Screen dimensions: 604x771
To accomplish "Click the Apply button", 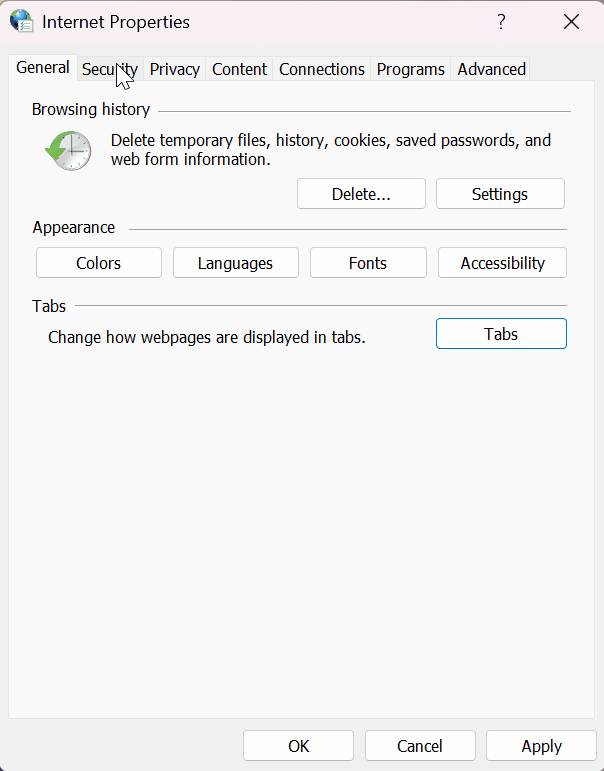I will coord(541,746).
